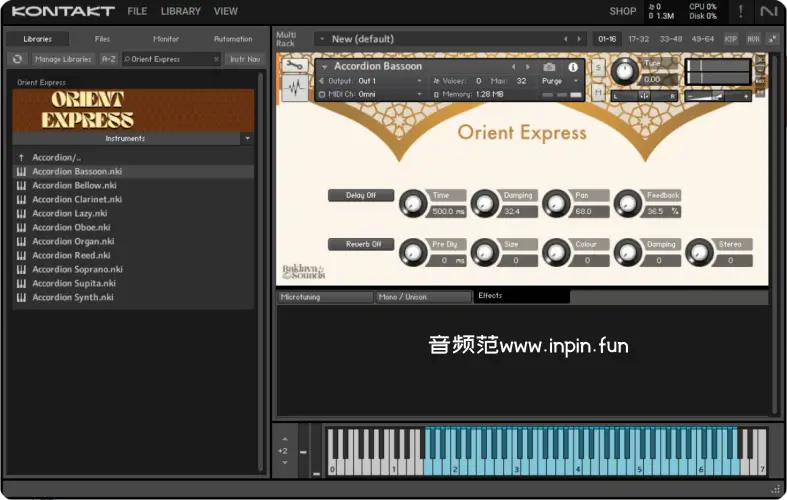Adjust the instrument volume slider
The height and width of the screenshot is (500, 787).
(x=718, y=96)
